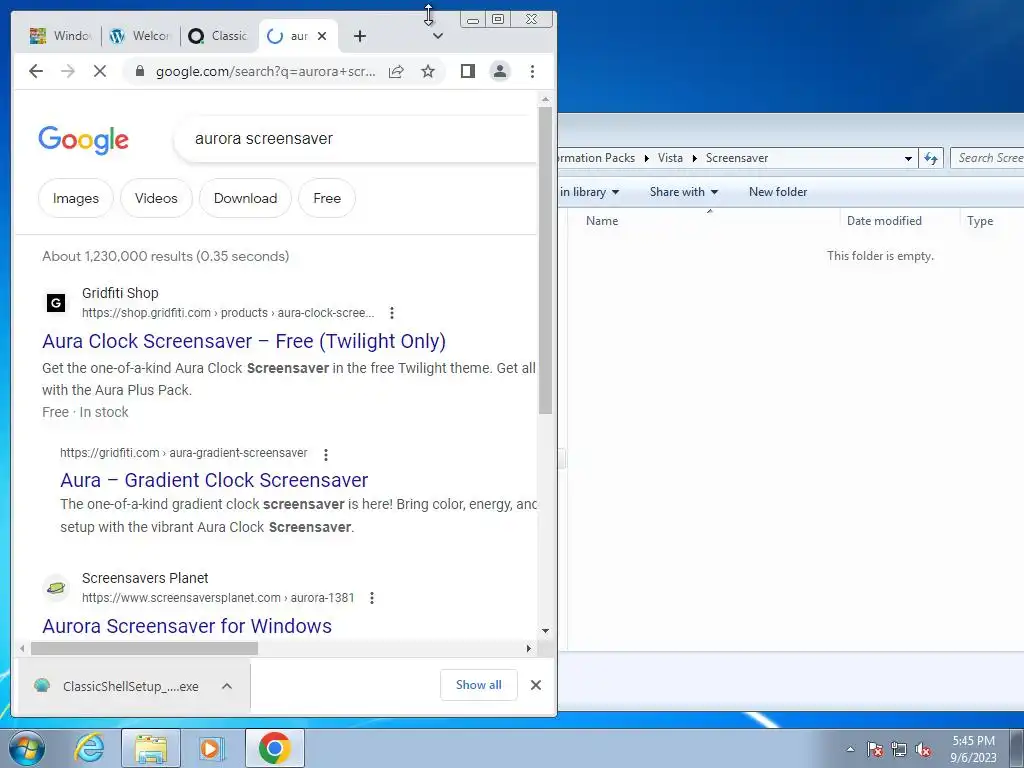Click scroll right arrow in Chrome

tap(529, 648)
